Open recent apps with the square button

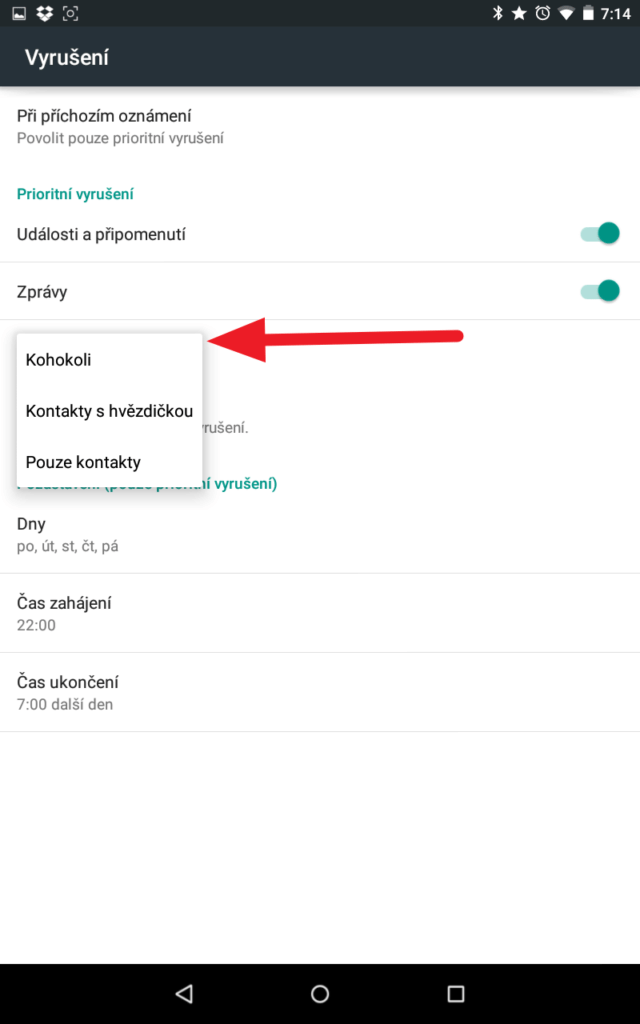pyautogui.click(x=455, y=993)
